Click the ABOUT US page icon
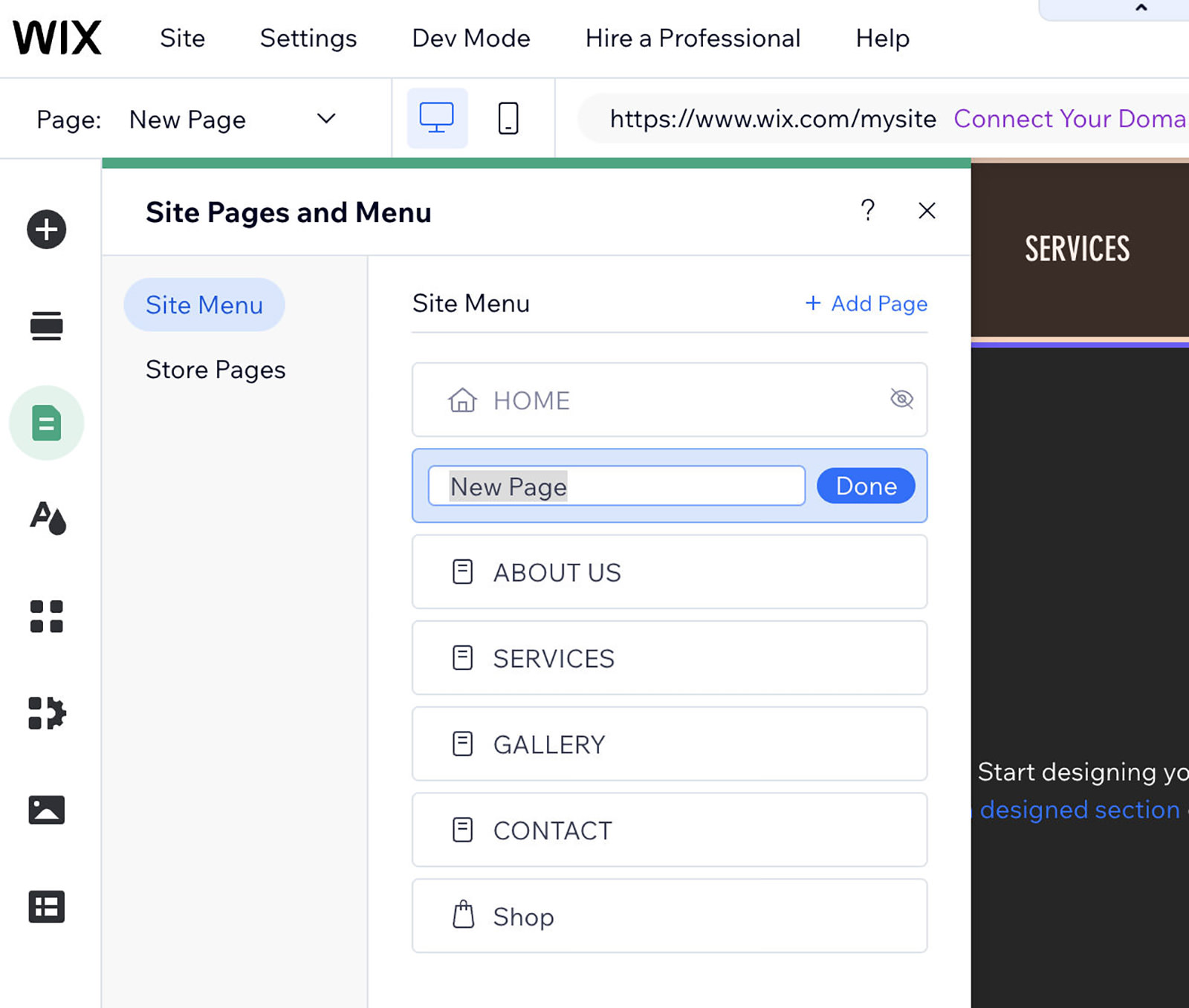The width and height of the screenshot is (1189, 1008). [x=462, y=572]
